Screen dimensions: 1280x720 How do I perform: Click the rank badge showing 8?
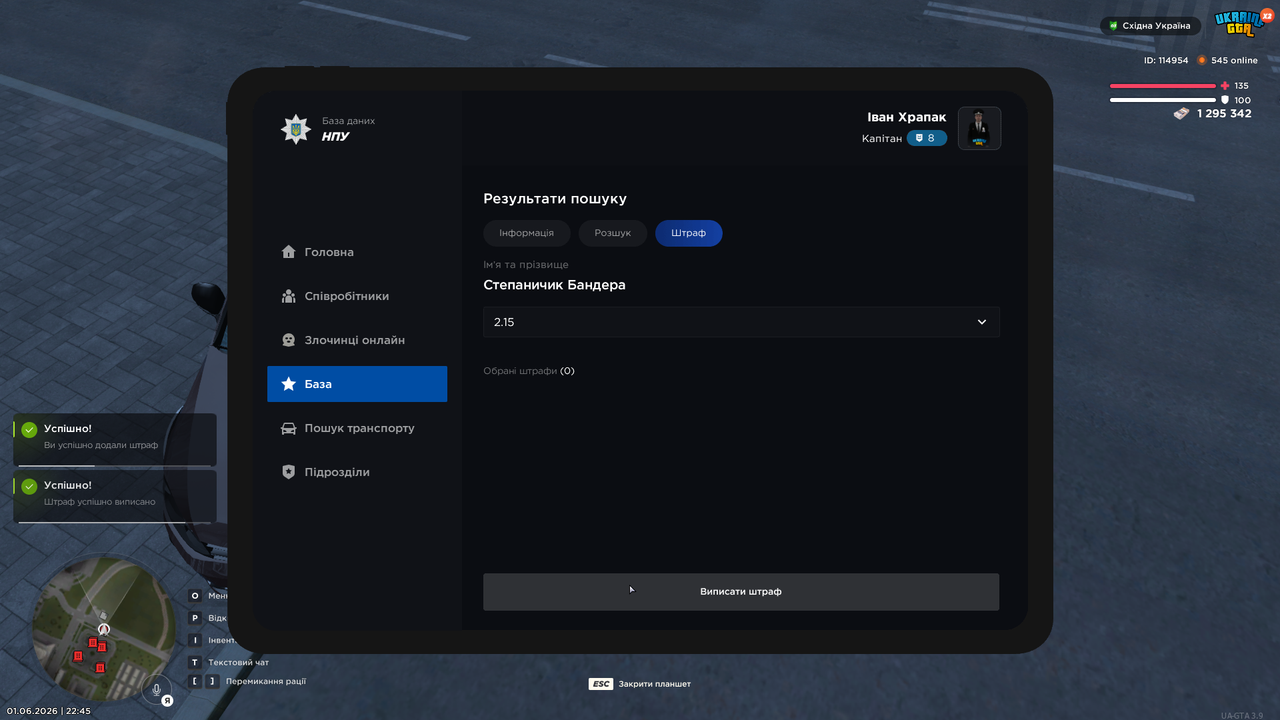pyautogui.click(x=927, y=138)
